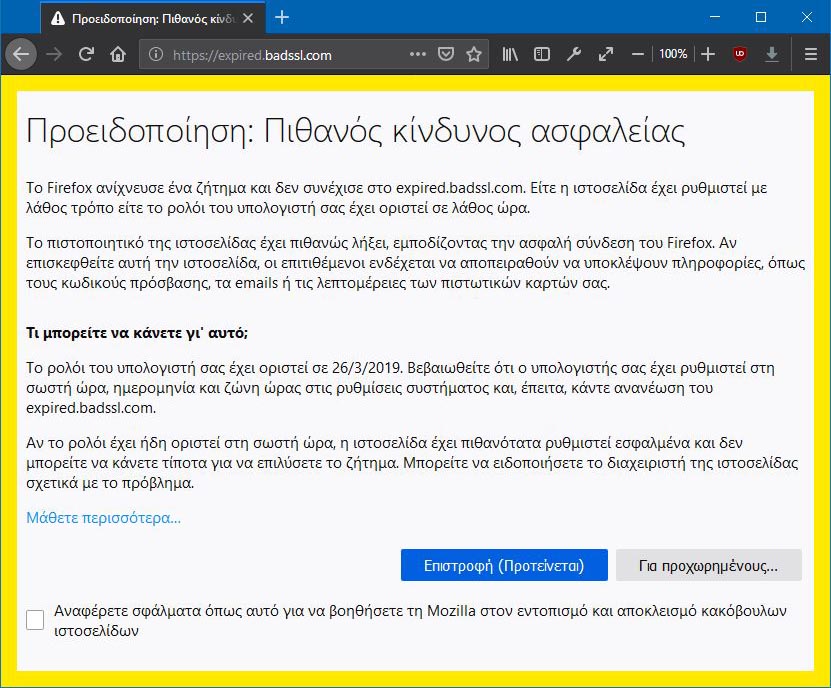Image resolution: width=831 pixels, height=688 pixels.
Task: Open developer tools wrench icon
Action: point(573,54)
